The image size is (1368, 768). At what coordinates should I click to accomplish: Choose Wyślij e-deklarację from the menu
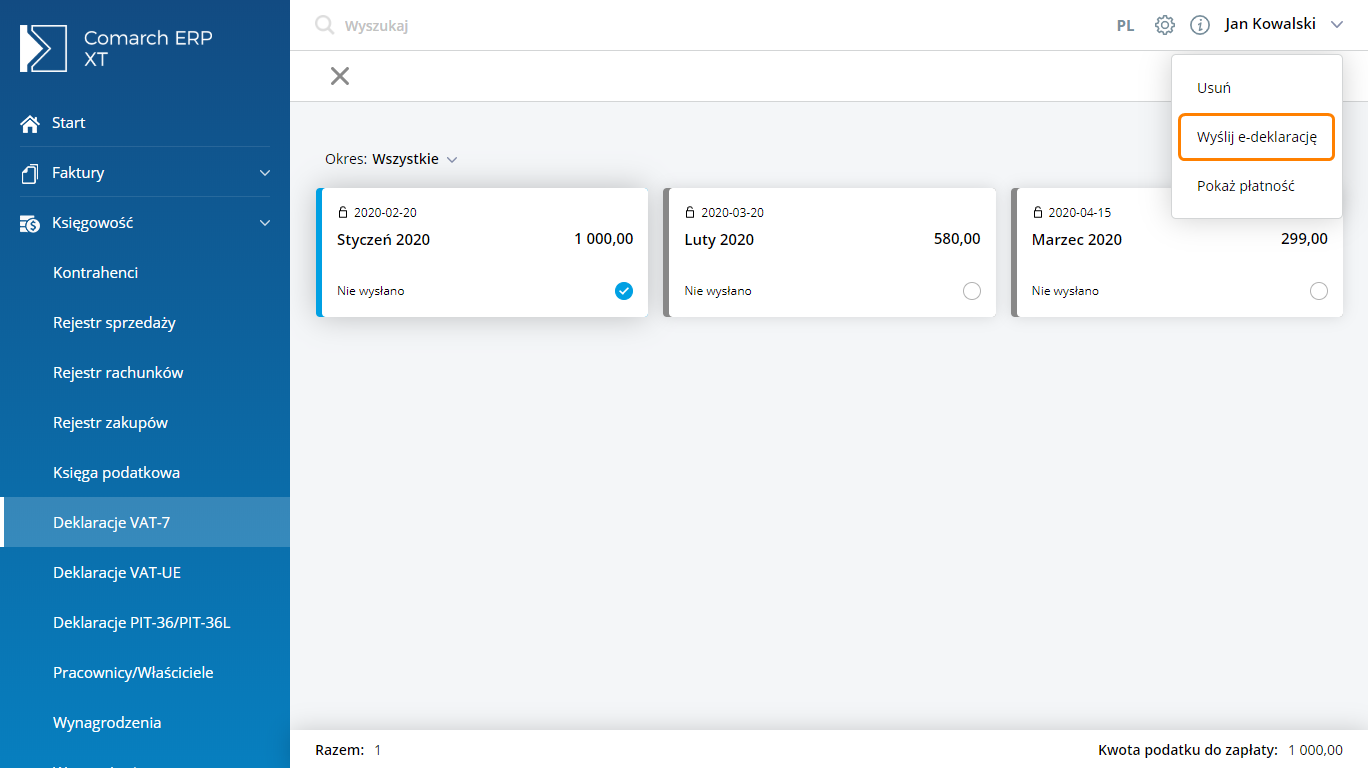tap(1256, 137)
